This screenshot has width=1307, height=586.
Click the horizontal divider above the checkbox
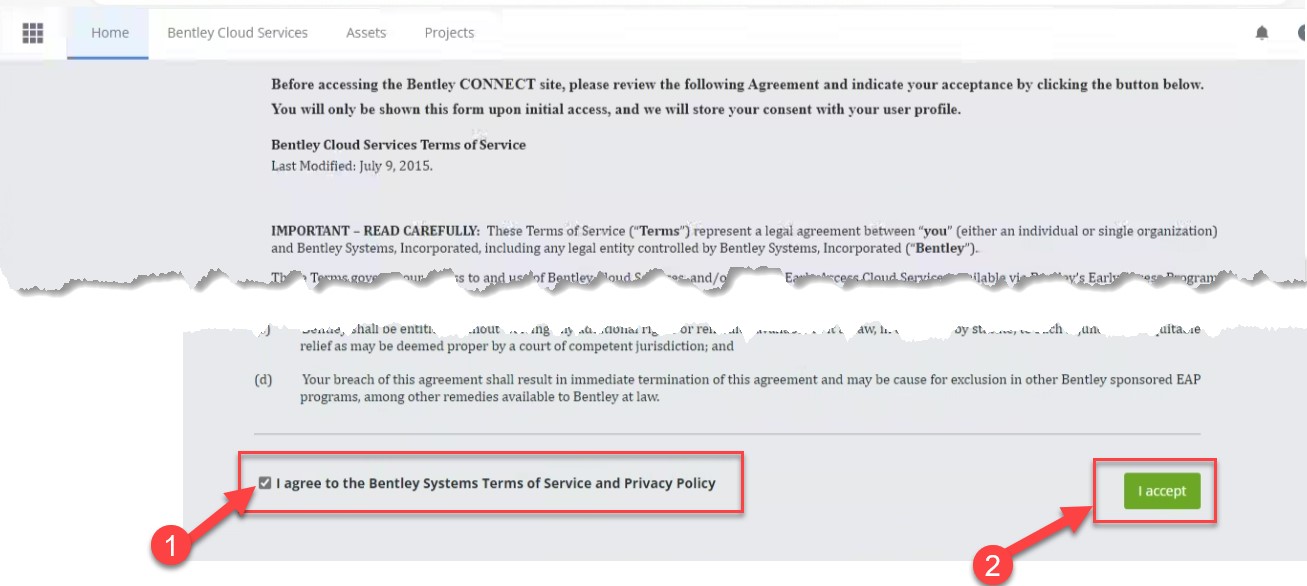click(727, 435)
